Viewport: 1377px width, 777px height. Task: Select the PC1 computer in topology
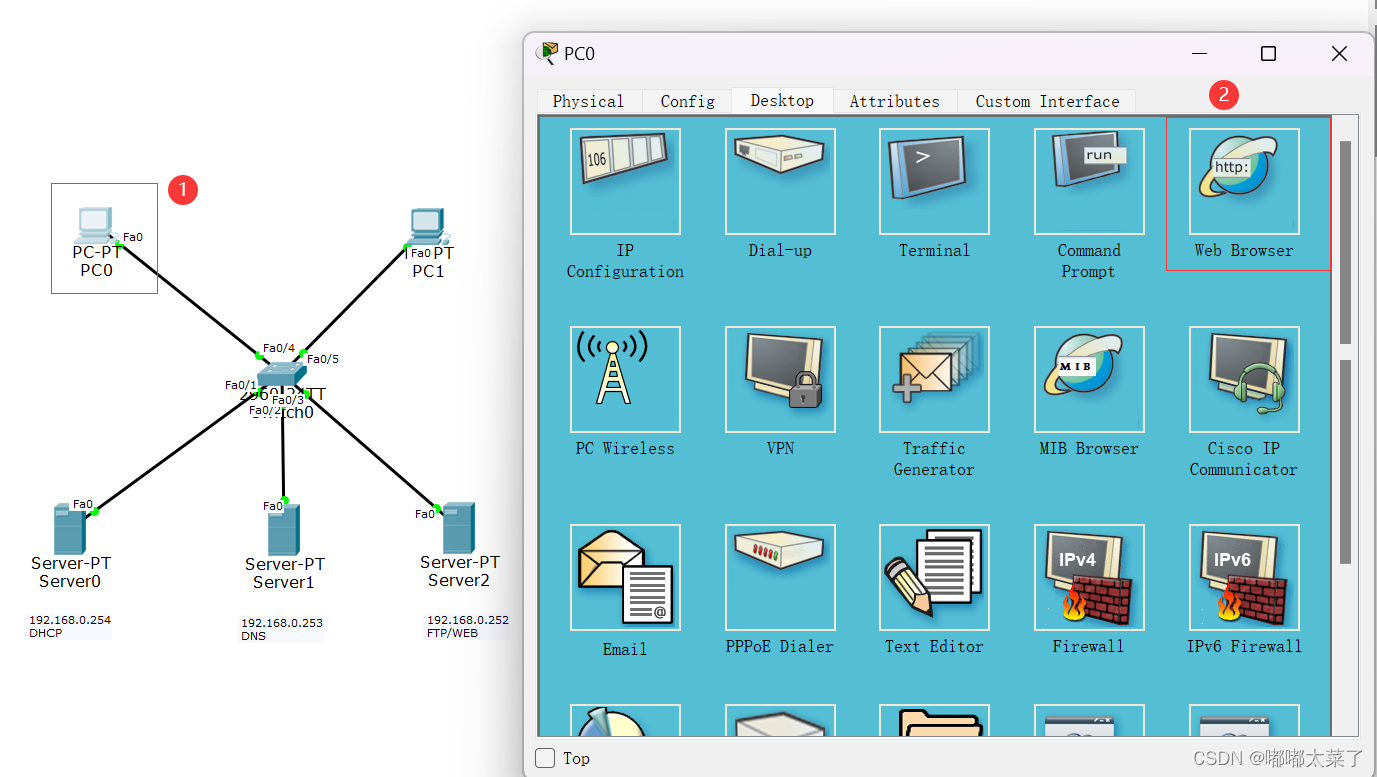(x=427, y=227)
